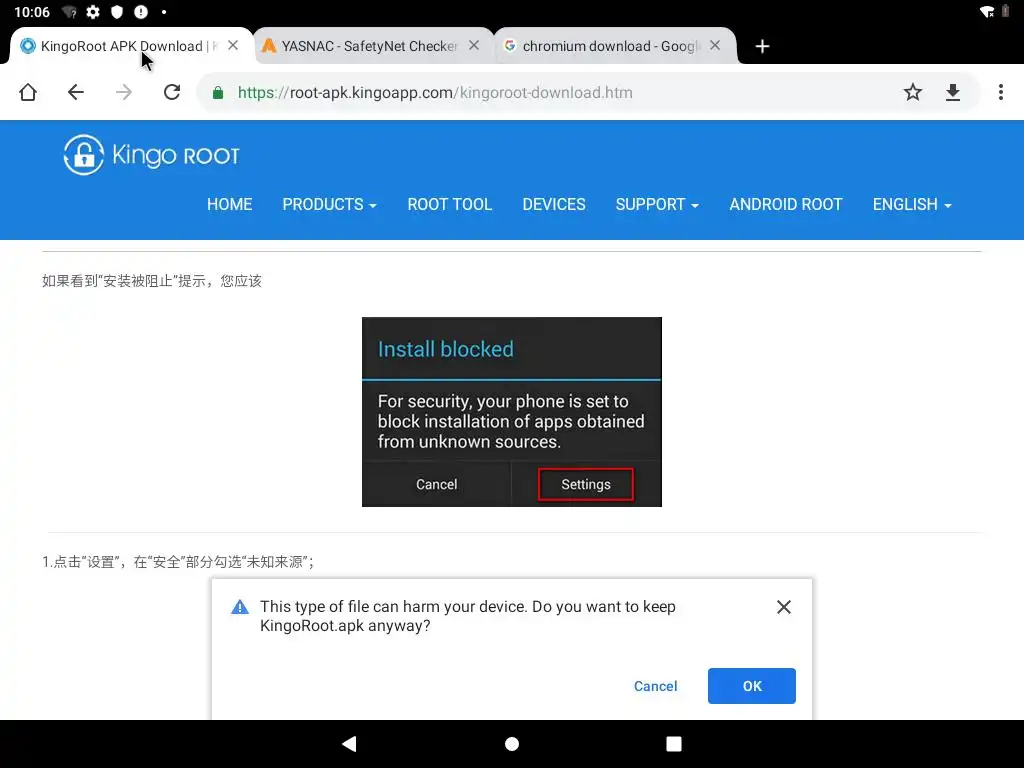Click the warning triangle icon in the prompt
1024x768 pixels.
[x=240, y=607]
